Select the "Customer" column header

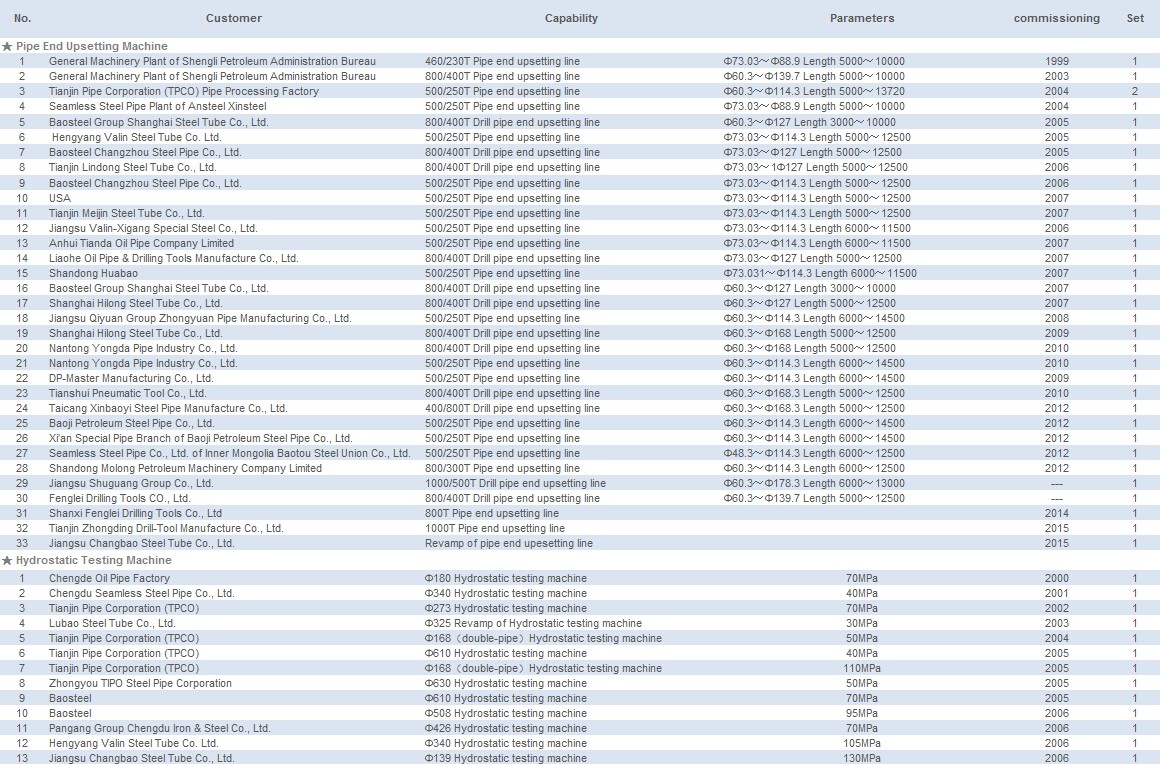pyautogui.click(x=234, y=18)
